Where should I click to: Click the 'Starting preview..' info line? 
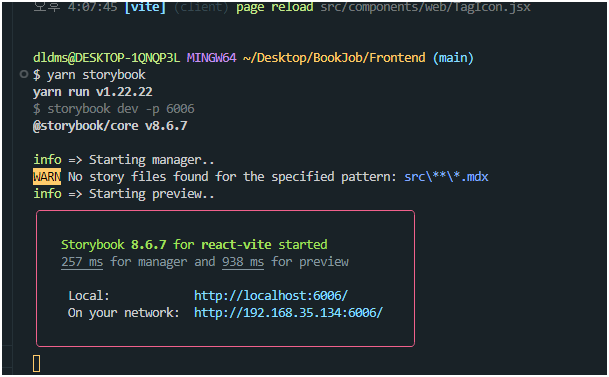coord(124,193)
